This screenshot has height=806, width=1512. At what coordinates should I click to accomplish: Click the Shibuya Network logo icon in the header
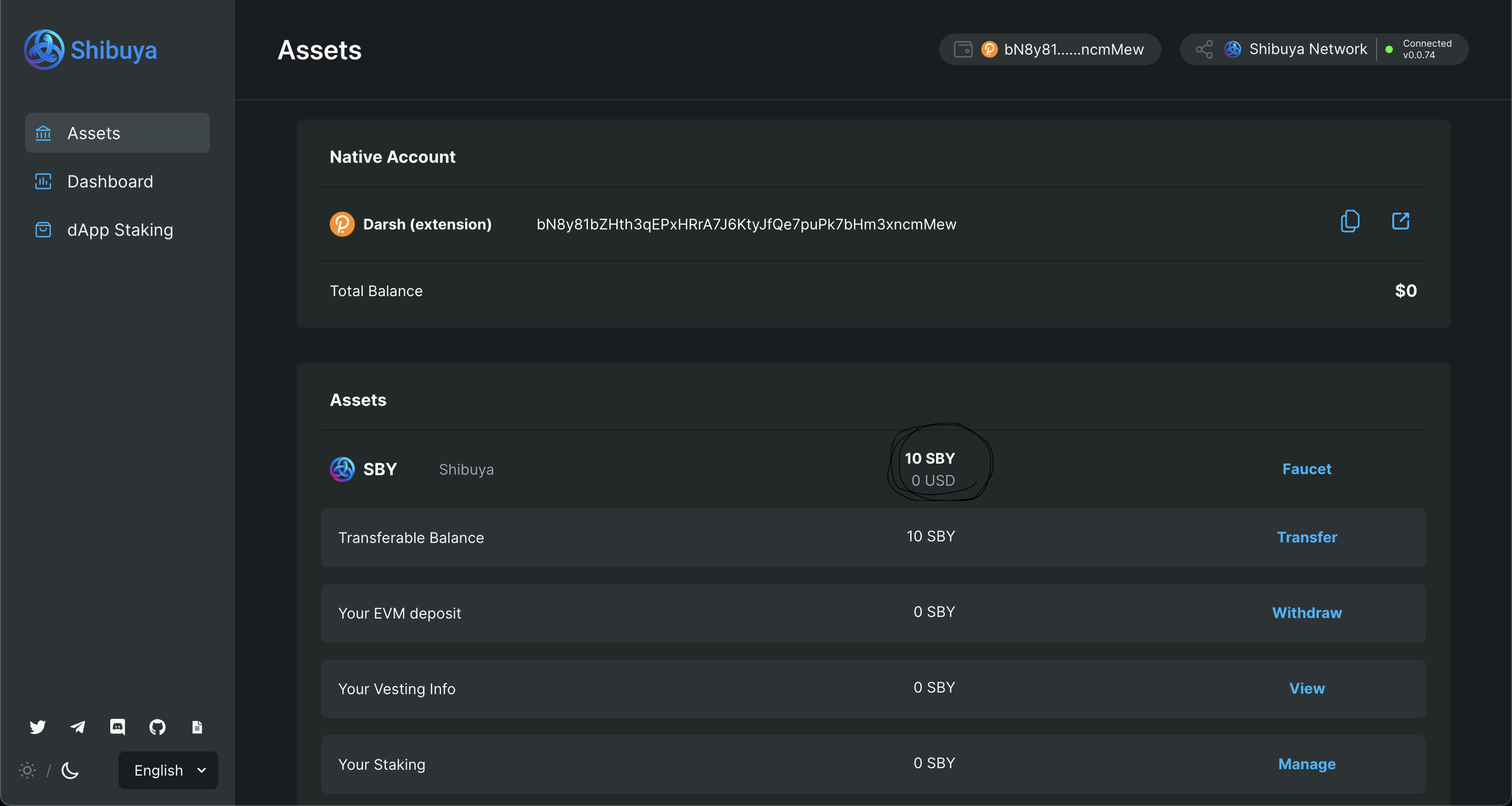coord(1233,49)
